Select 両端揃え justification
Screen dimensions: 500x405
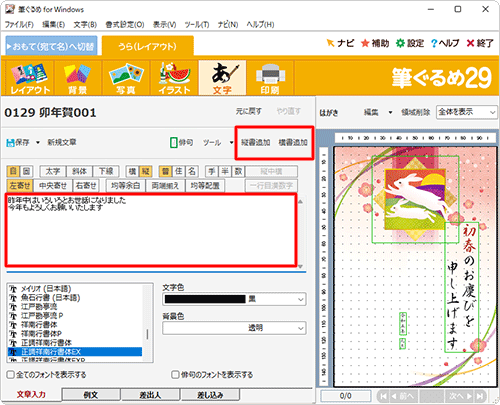coord(165,186)
